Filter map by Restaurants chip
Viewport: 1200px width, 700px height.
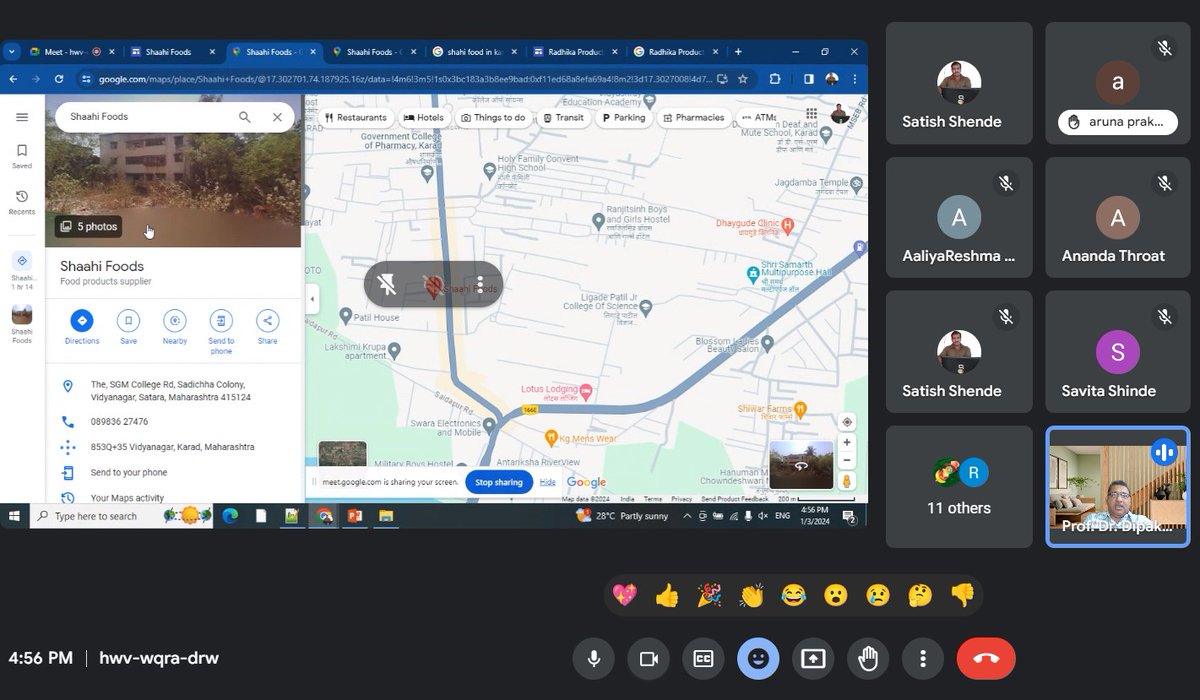tap(355, 117)
